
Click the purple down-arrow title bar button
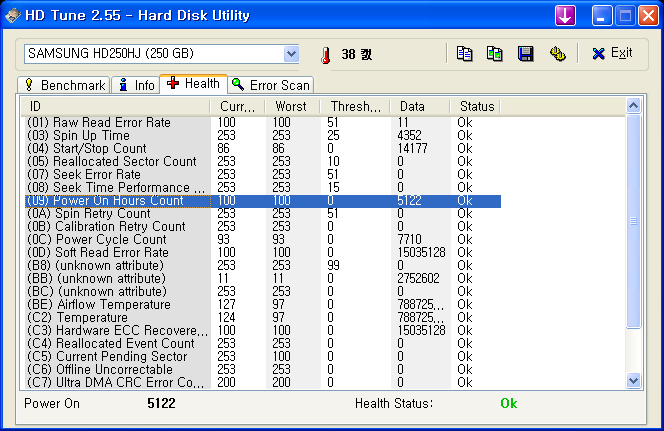[x=565, y=16]
